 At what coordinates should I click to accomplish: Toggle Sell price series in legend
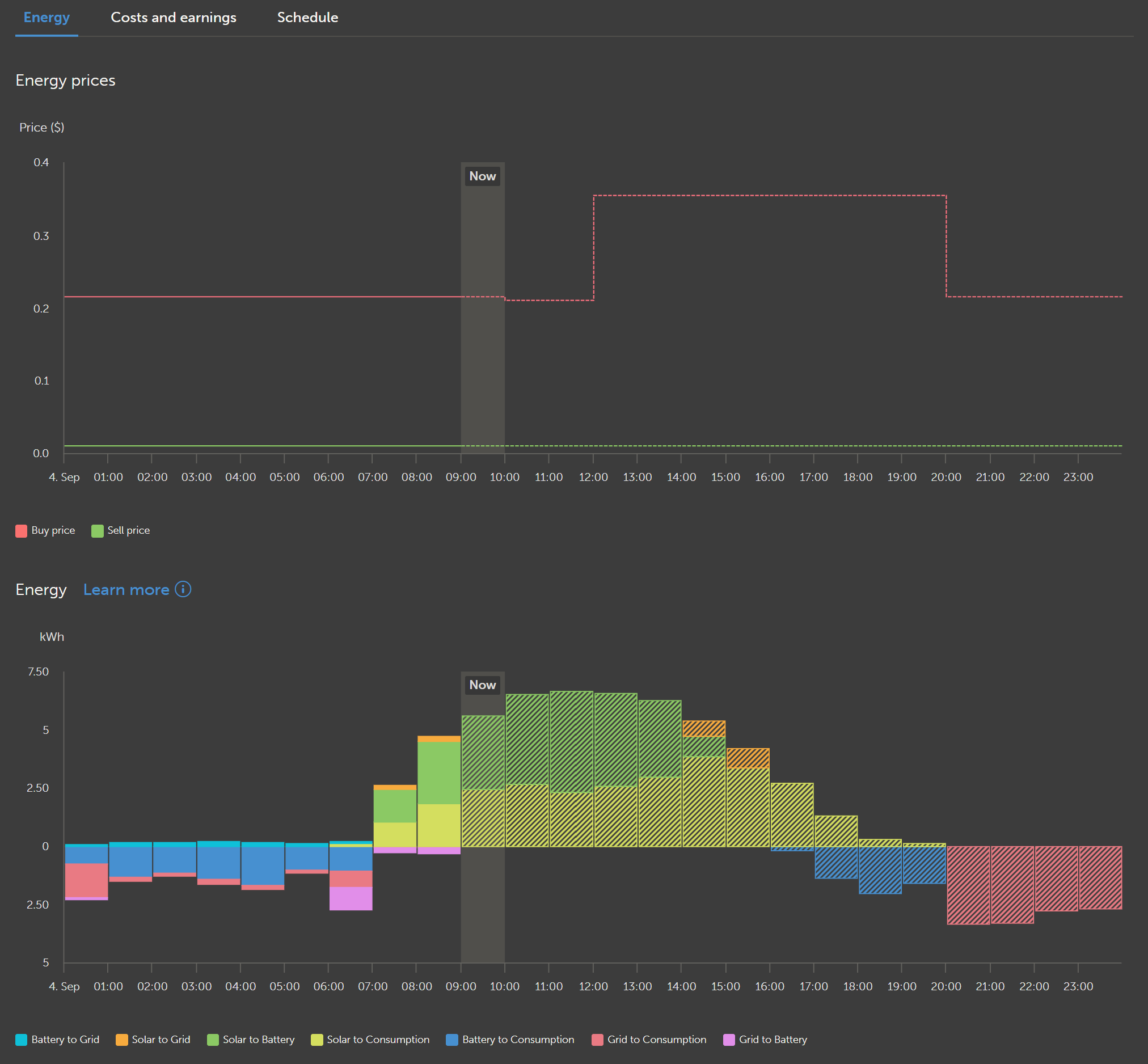[128, 530]
